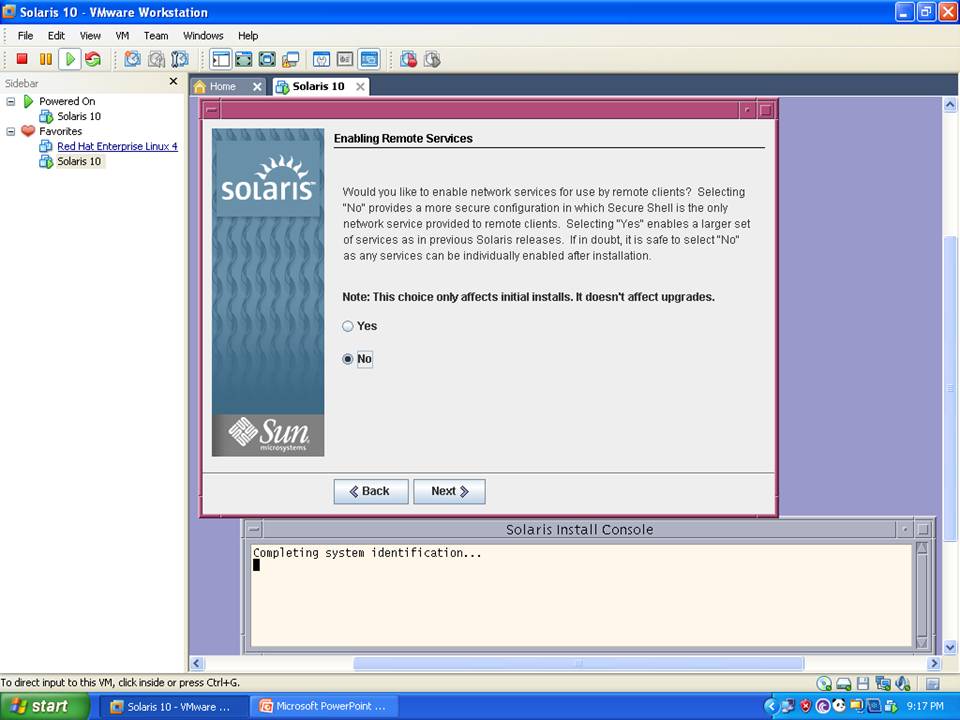Screen dimensions: 960x720
Task: Click Microsoft PowerPoint taskbar button
Action: (324, 707)
